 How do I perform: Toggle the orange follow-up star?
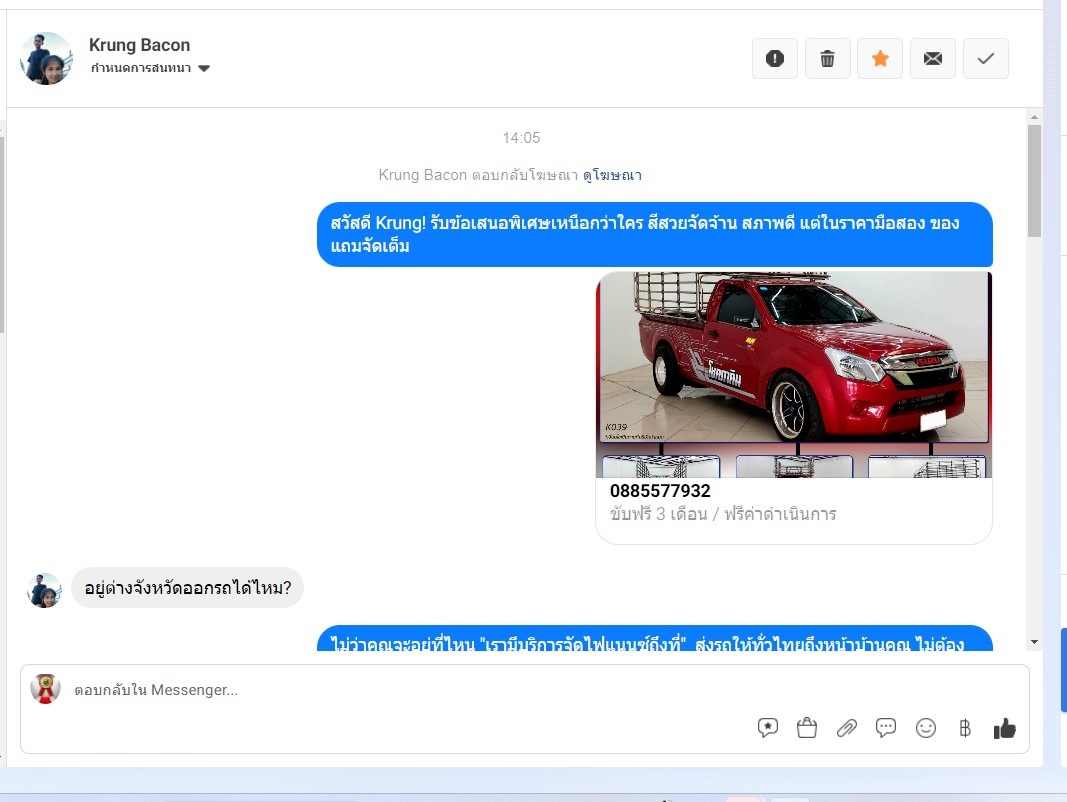pyautogui.click(x=880, y=59)
